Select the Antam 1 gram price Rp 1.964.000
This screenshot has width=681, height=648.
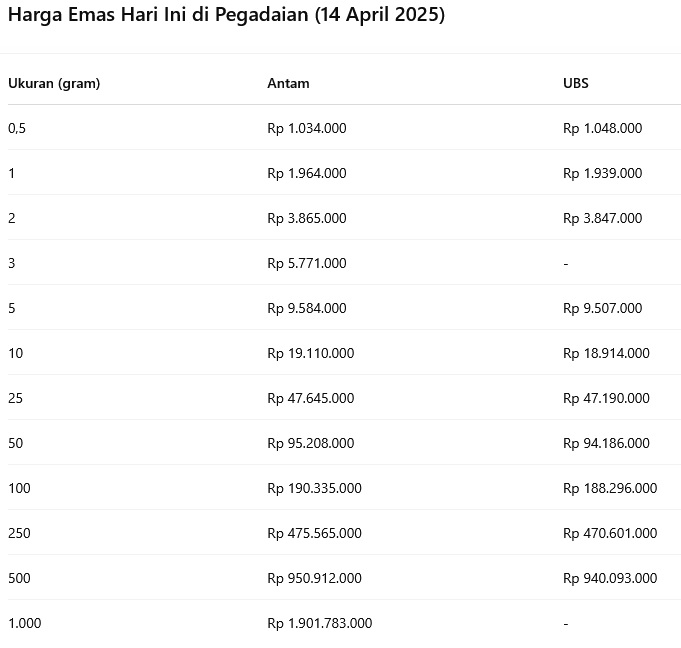click(x=307, y=173)
